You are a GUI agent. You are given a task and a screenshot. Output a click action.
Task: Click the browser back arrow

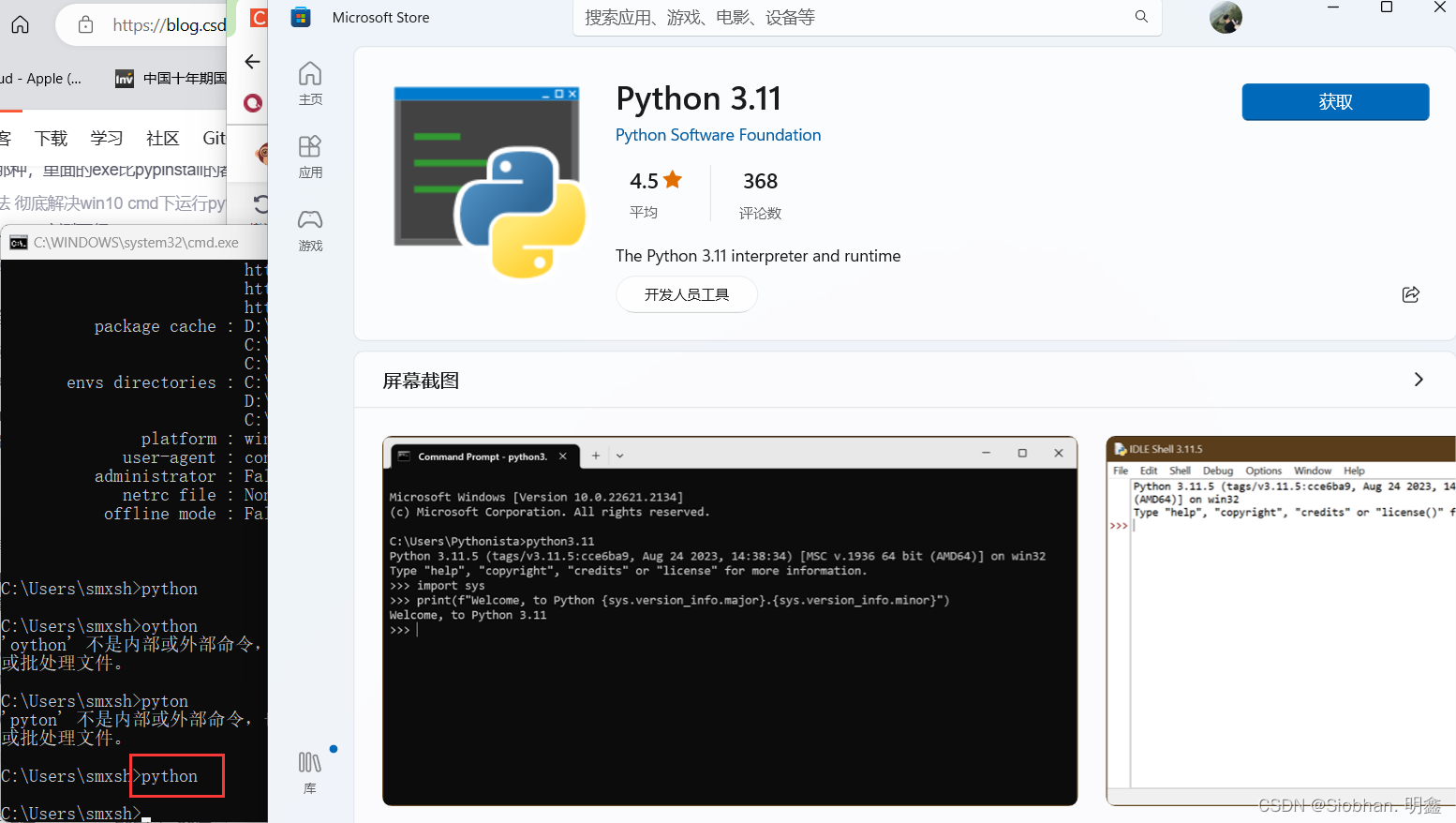(x=252, y=62)
